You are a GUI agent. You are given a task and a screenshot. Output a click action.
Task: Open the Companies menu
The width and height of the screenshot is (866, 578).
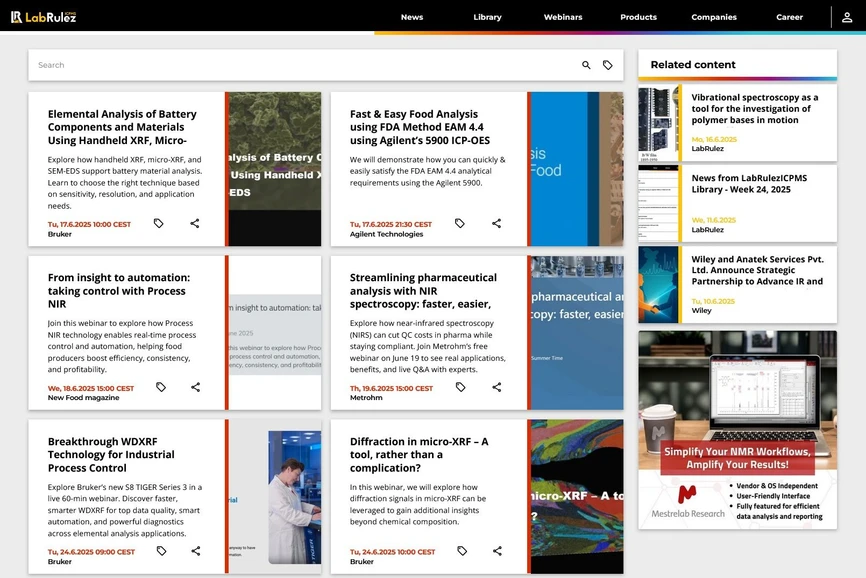[x=714, y=17]
